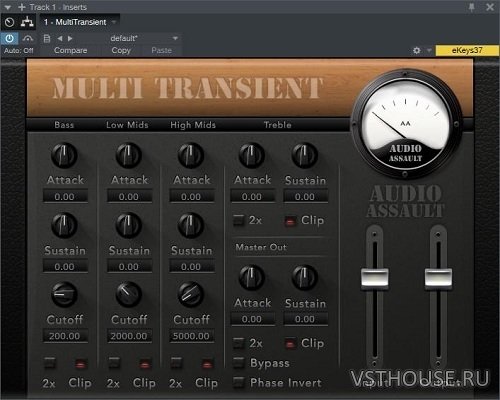Click the add insert plus icon
This screenshot has height=400, width=500.
[22, 7]
